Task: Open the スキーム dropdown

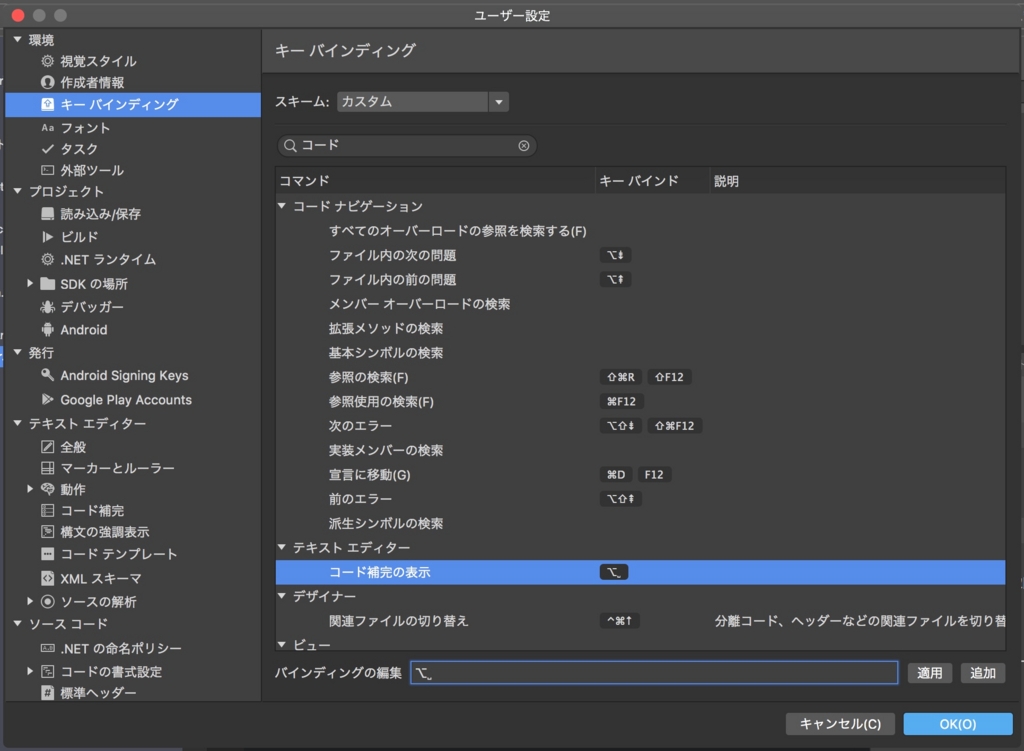Action: (499, 101)
